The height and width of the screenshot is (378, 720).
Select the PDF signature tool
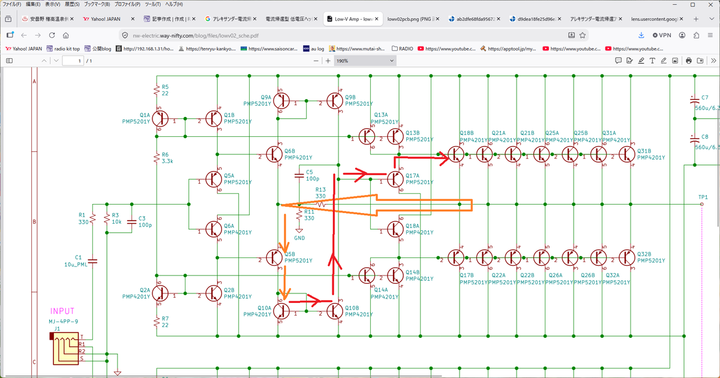[x=630, y=61]
